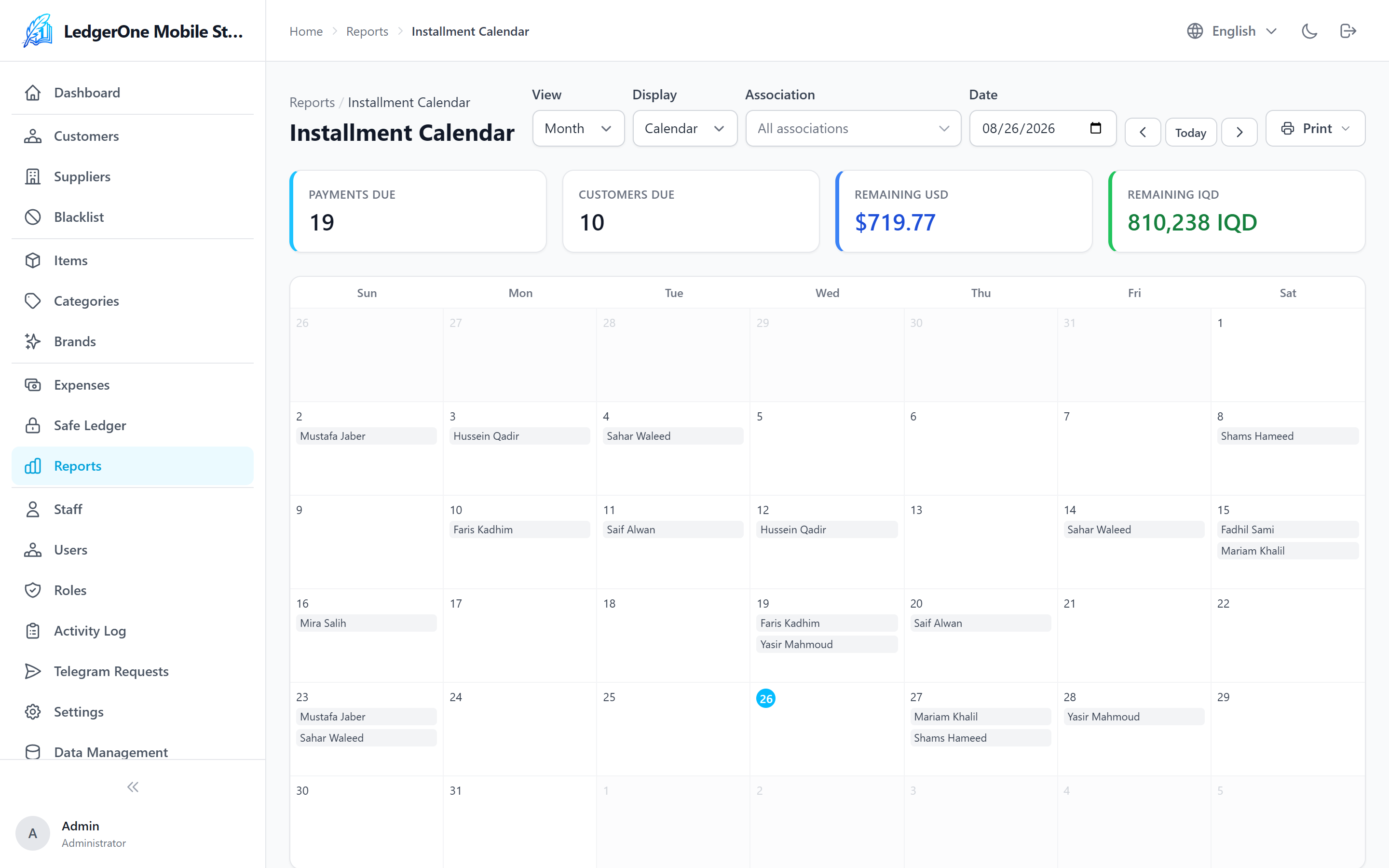Screen dimensions: 1389x868
Task: Click the Brands sparkle icon
Action: coord(33,341)
